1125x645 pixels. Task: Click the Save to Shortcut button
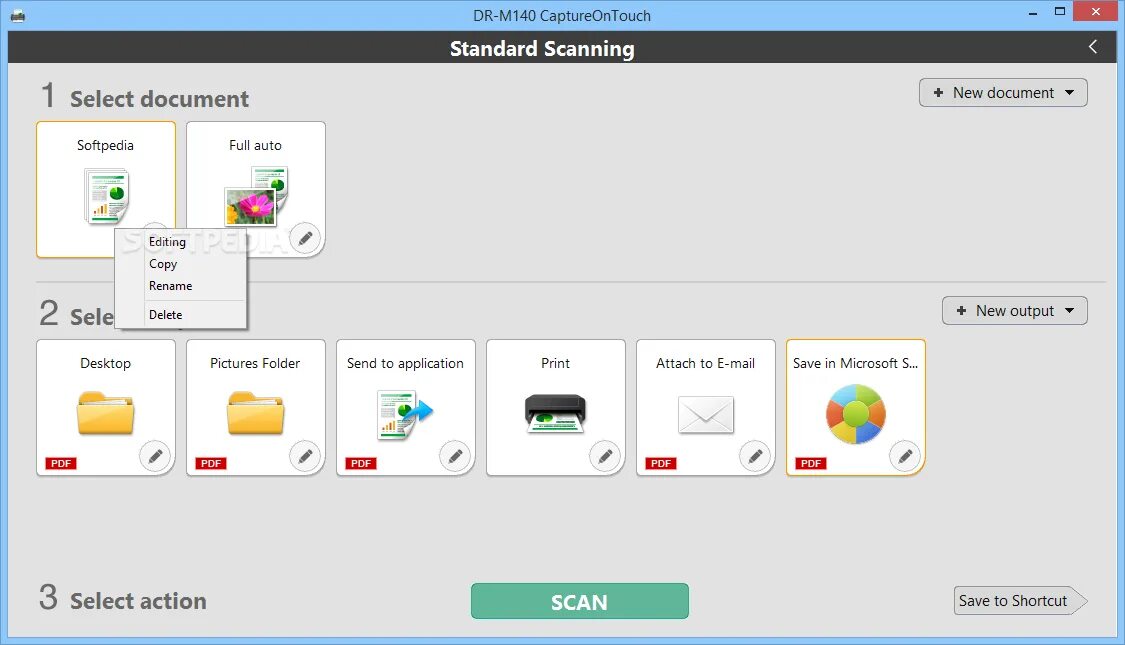[x=1020, y=601]
